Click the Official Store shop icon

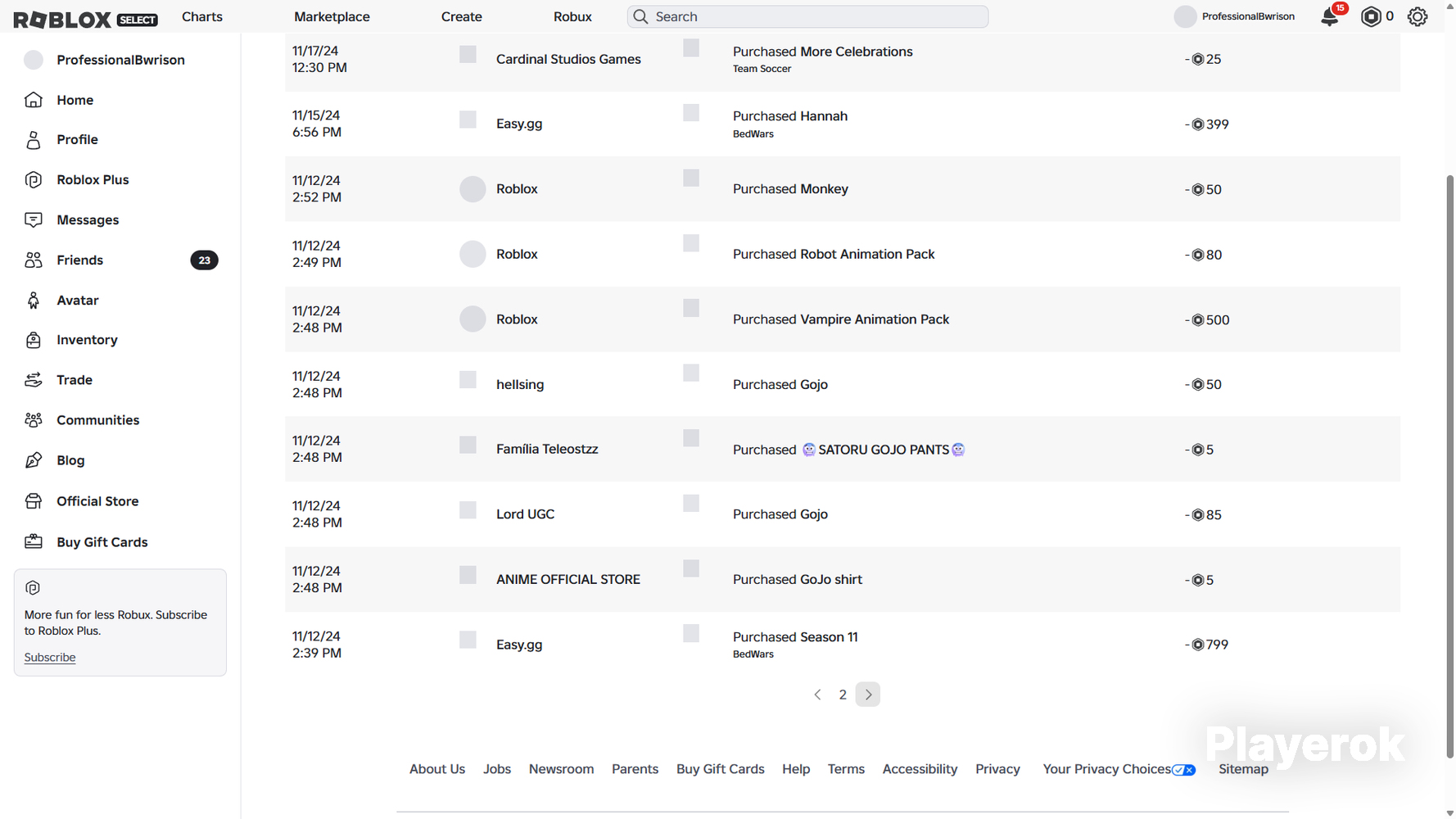(34, 501)
